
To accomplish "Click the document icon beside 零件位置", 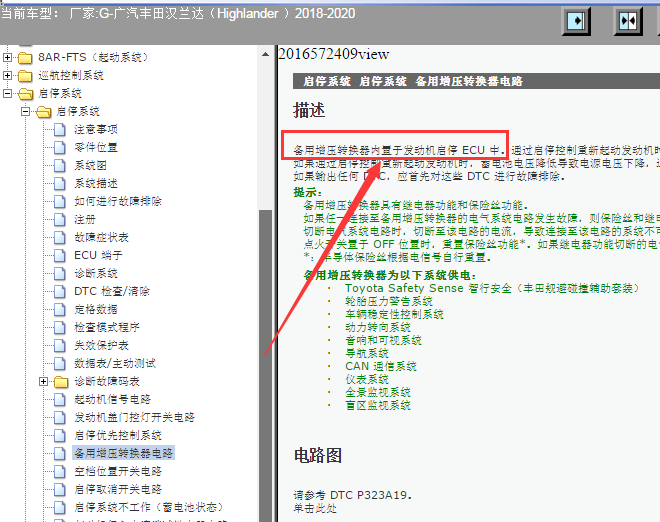I will [60, 147].
